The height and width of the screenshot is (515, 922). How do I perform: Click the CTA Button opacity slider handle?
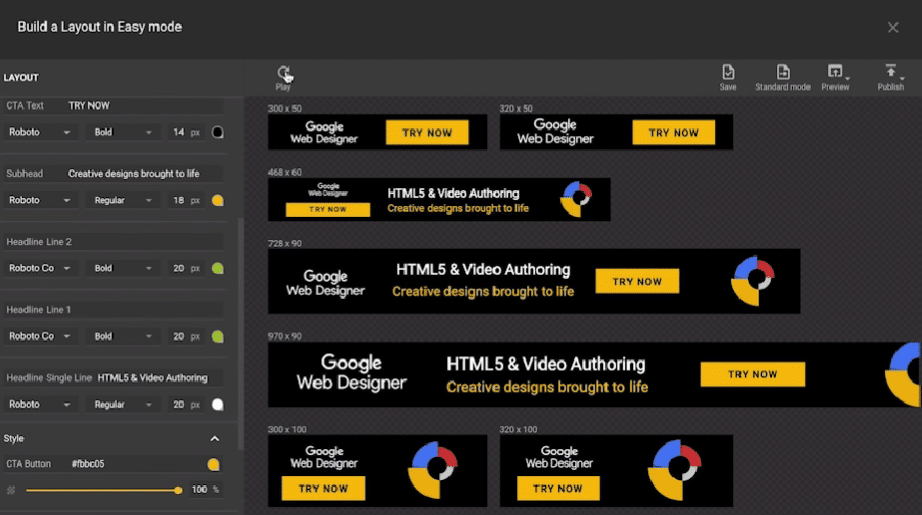coord(178,490)
